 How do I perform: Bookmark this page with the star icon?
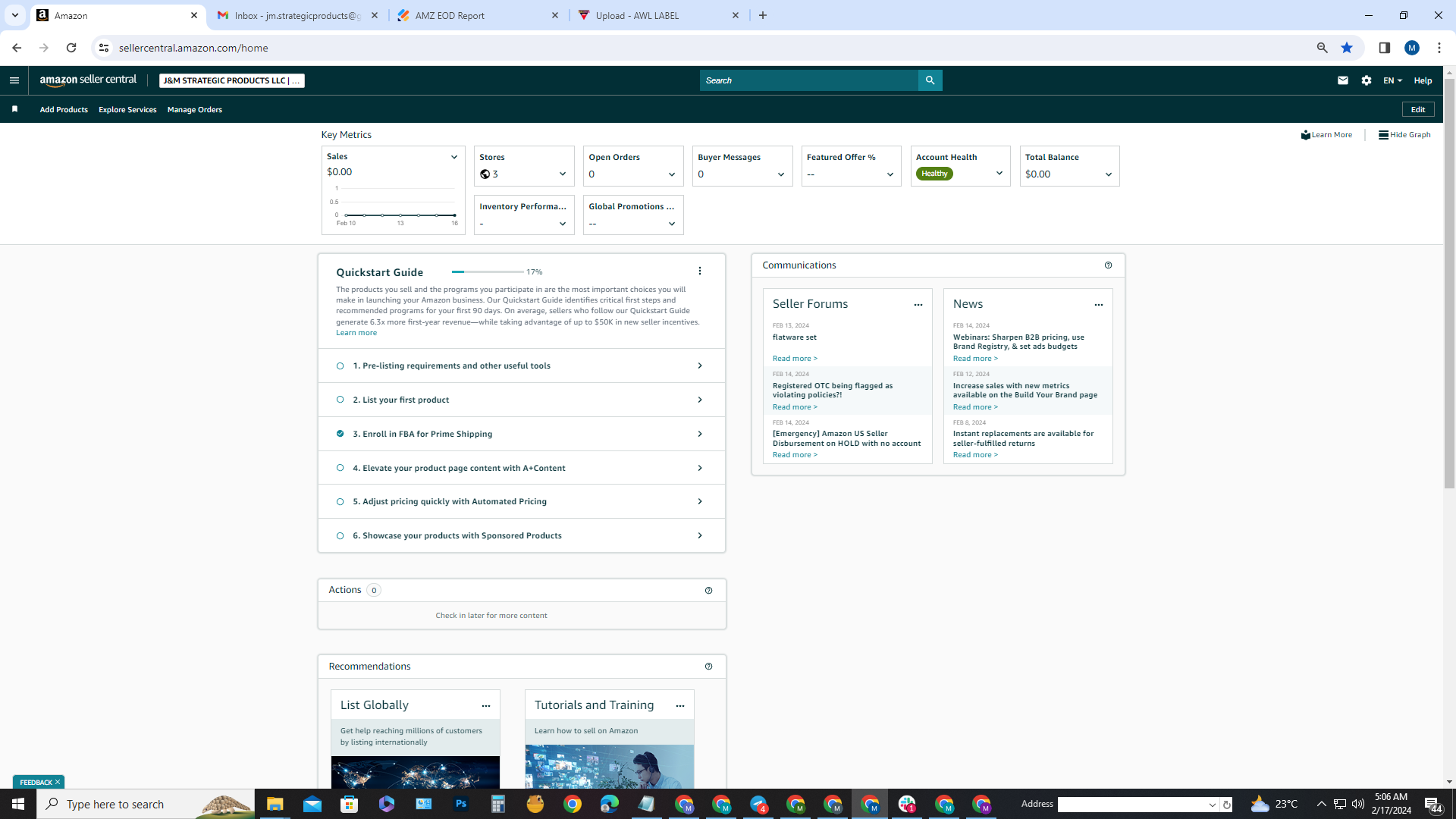pyautogui.click(x=1347, y=48)
